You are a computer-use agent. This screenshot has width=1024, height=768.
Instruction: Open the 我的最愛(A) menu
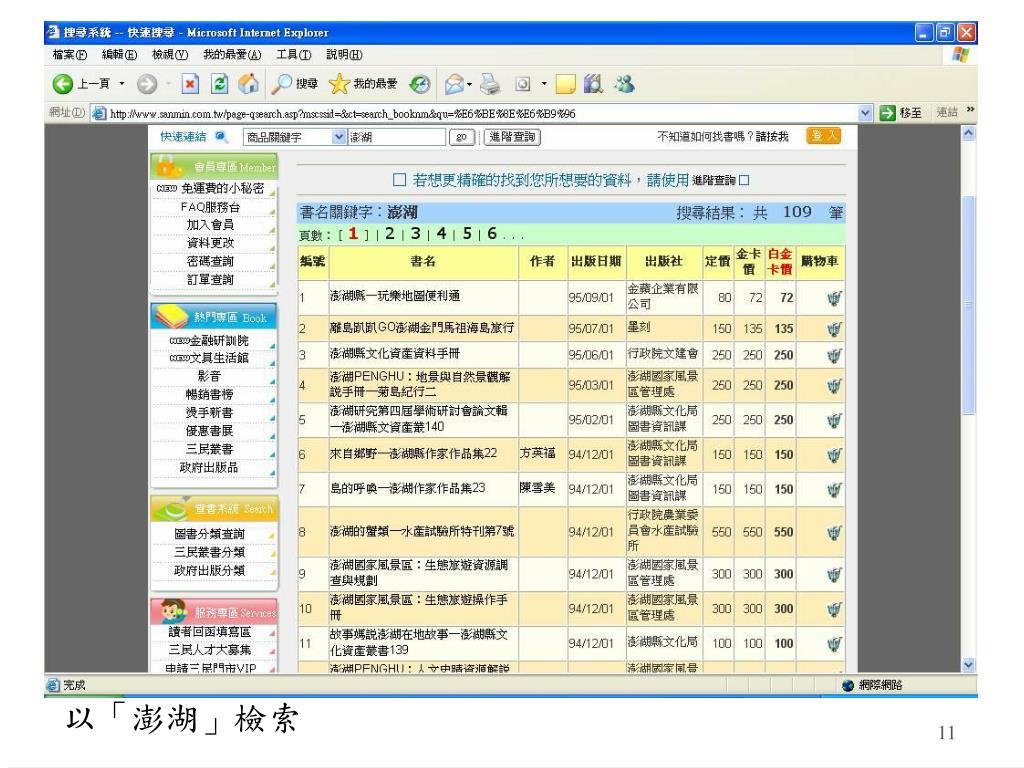pyautogui.click(x=232, y=55)
